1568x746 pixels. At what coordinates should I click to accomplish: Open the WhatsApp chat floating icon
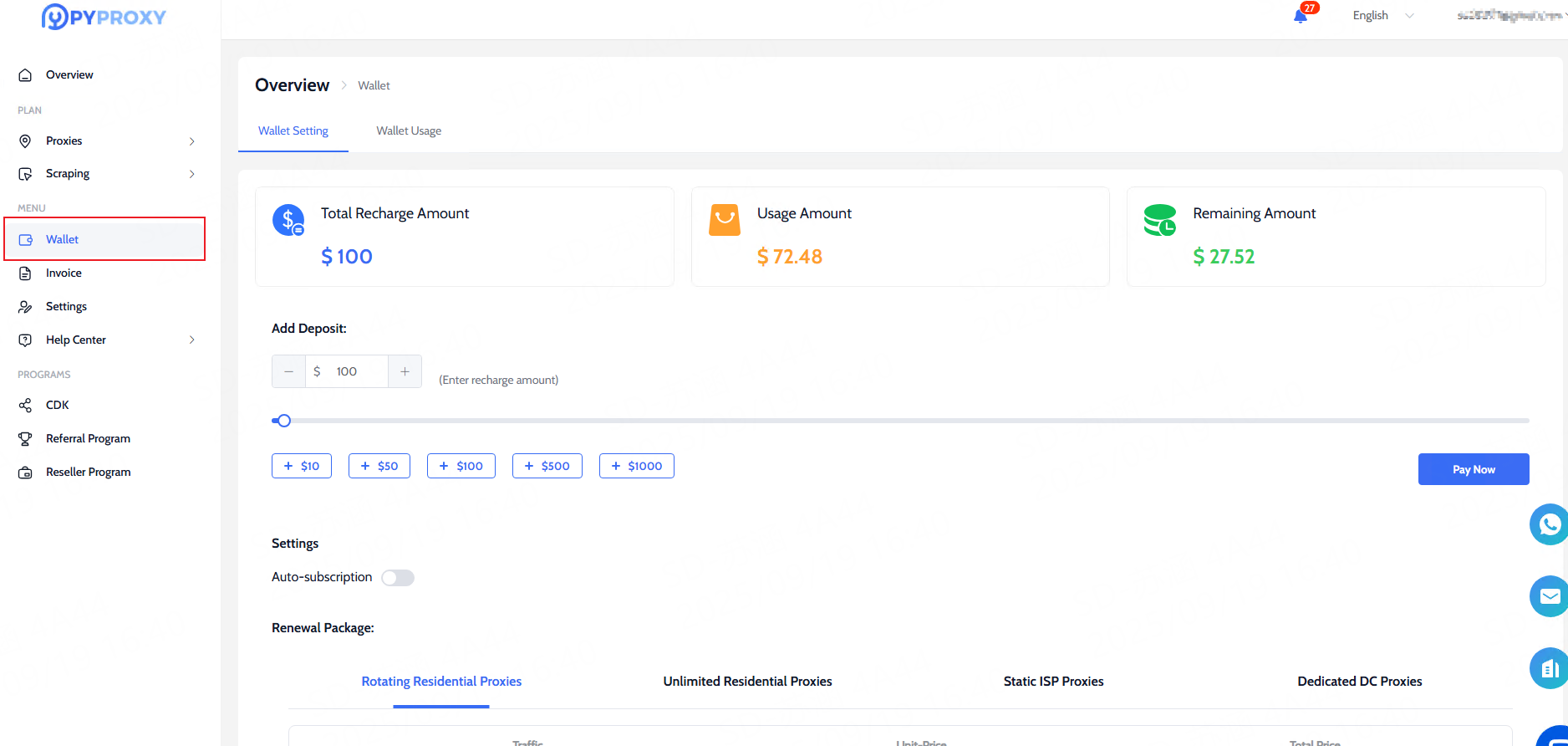click(1549, 524)
